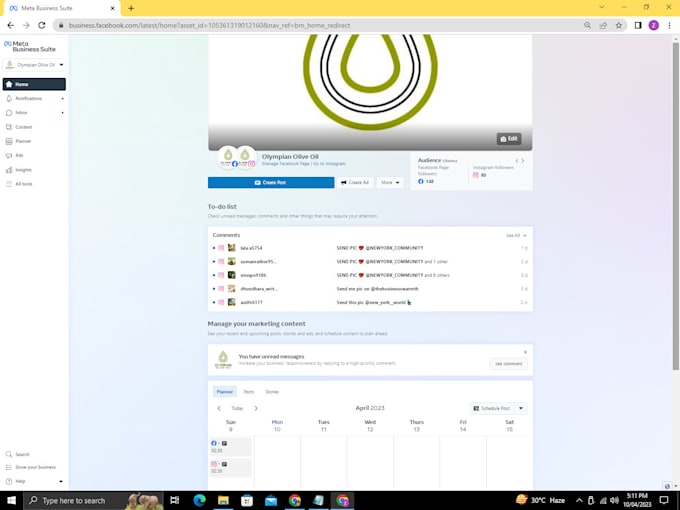Show previous Audience card with left arrow

pyautogui.click(x=517, y=161)
